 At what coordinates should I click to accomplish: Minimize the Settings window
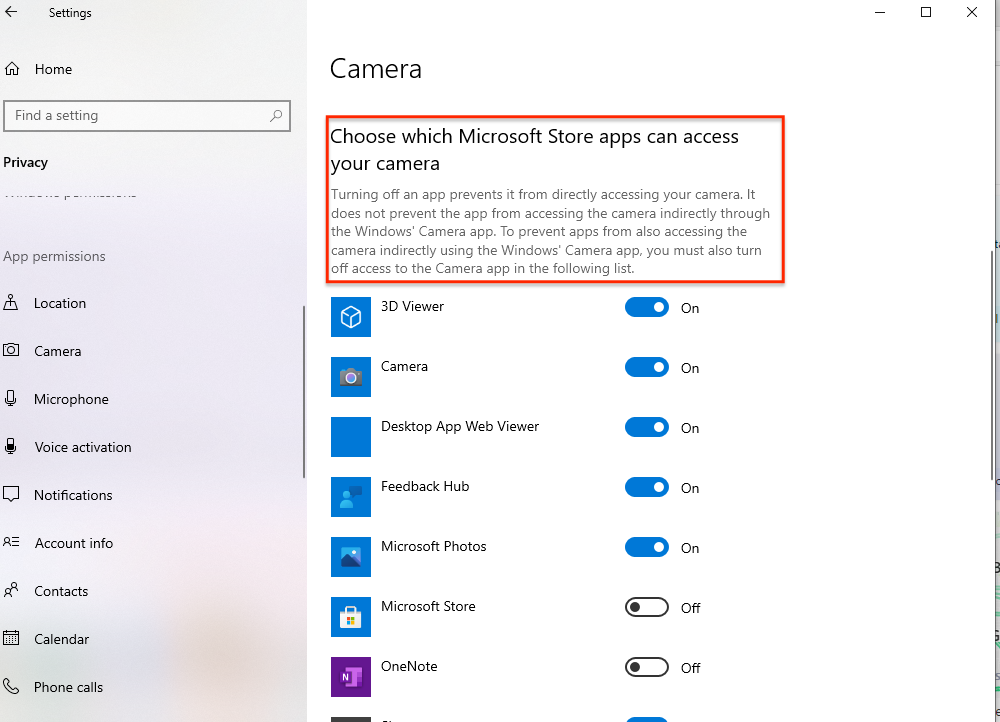(x=880, y=12)
